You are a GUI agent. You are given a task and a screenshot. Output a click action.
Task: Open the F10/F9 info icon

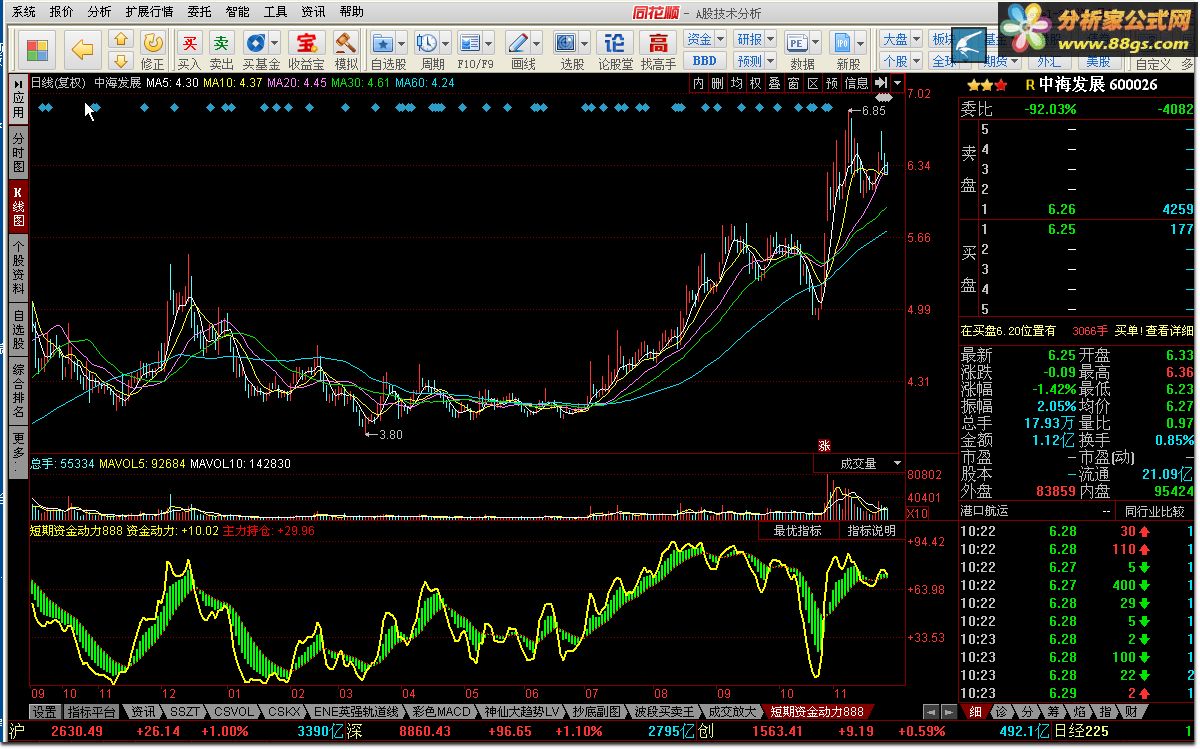click(469, 43)
